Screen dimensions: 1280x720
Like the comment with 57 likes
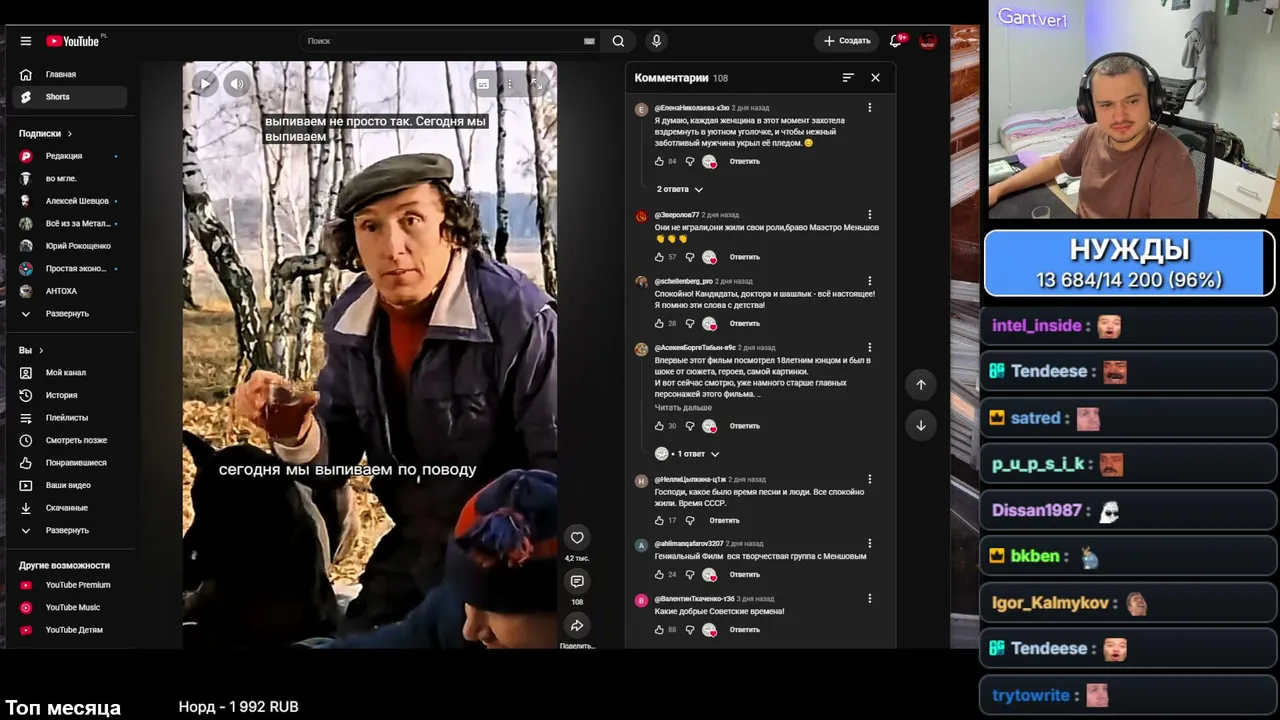click(659, 257)
